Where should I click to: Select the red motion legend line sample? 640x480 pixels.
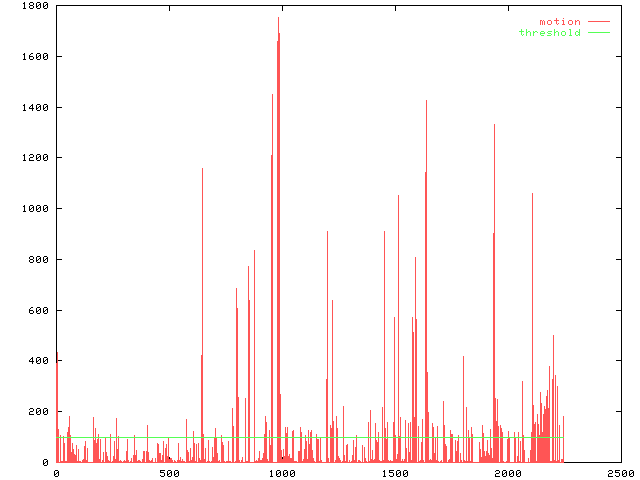[598, 22]
